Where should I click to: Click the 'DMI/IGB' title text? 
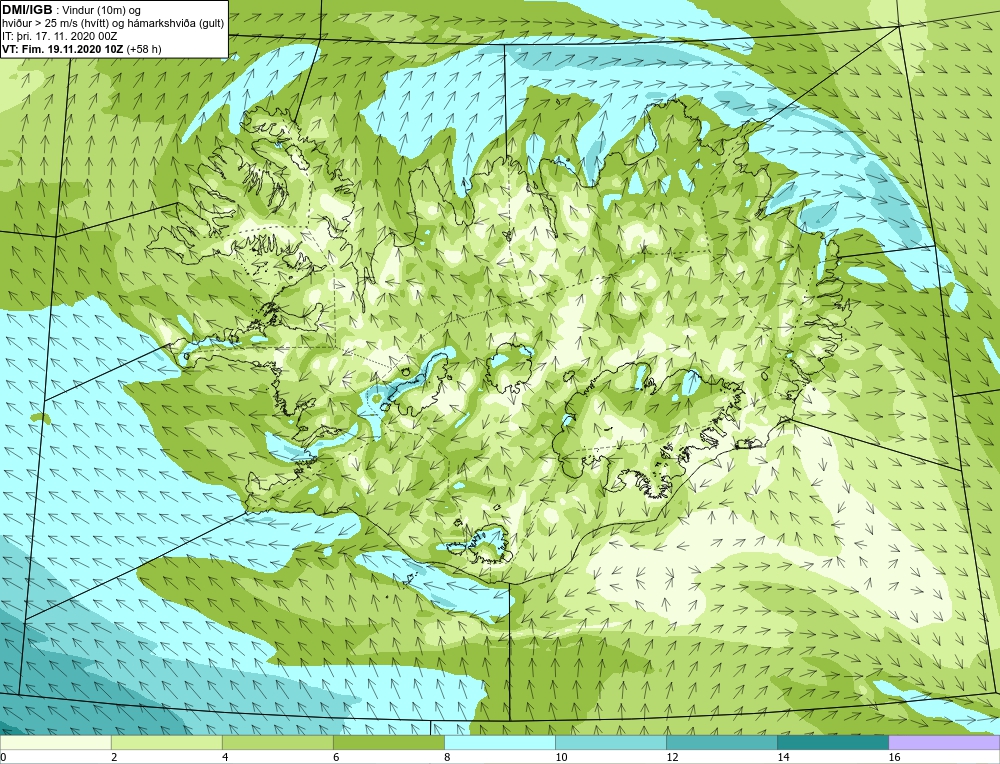click(x=27, y=10)
